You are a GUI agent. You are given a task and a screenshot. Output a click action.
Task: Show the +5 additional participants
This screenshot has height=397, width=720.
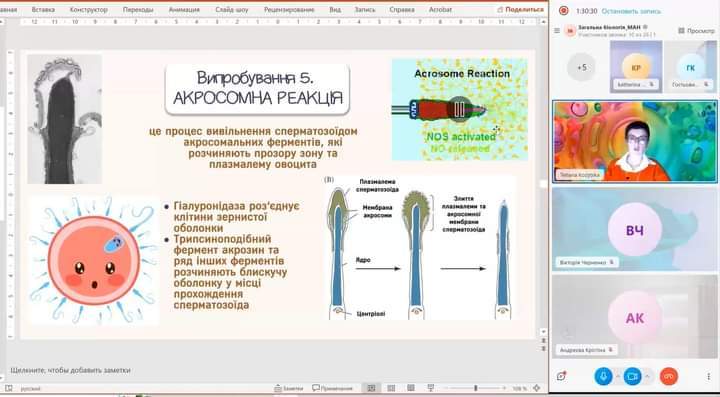coord(581,67)
